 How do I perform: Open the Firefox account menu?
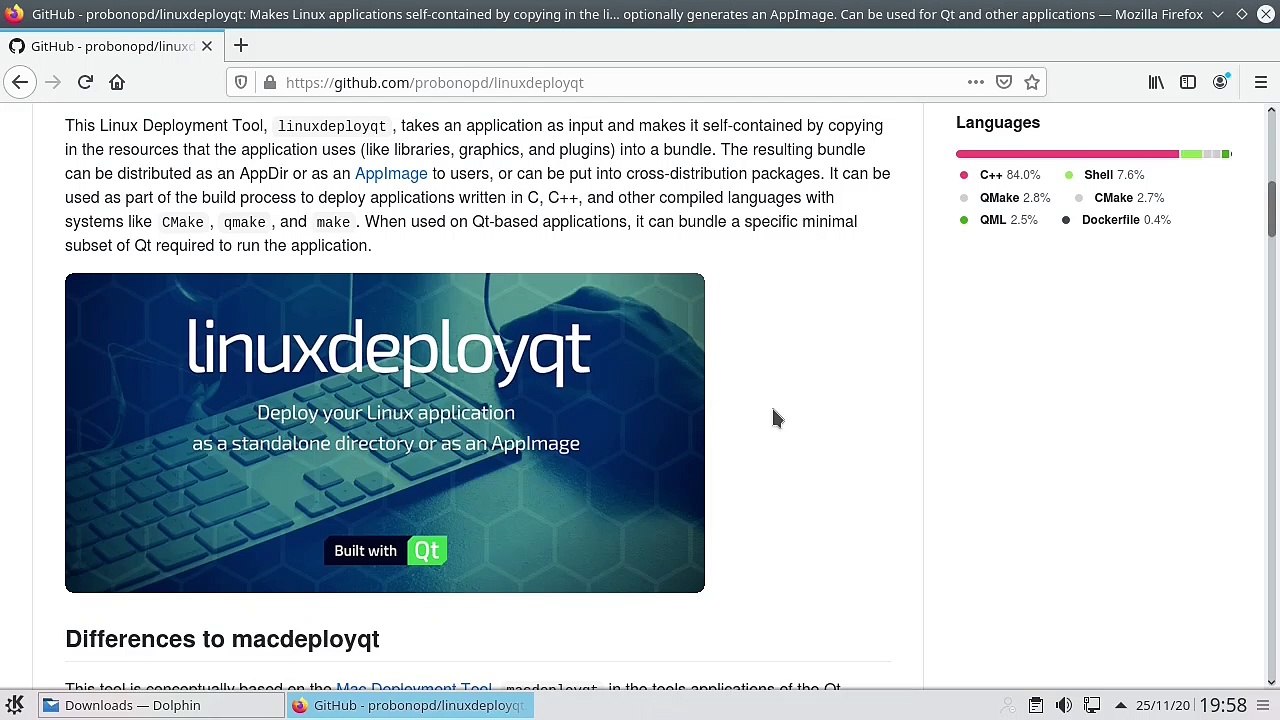1220,82
